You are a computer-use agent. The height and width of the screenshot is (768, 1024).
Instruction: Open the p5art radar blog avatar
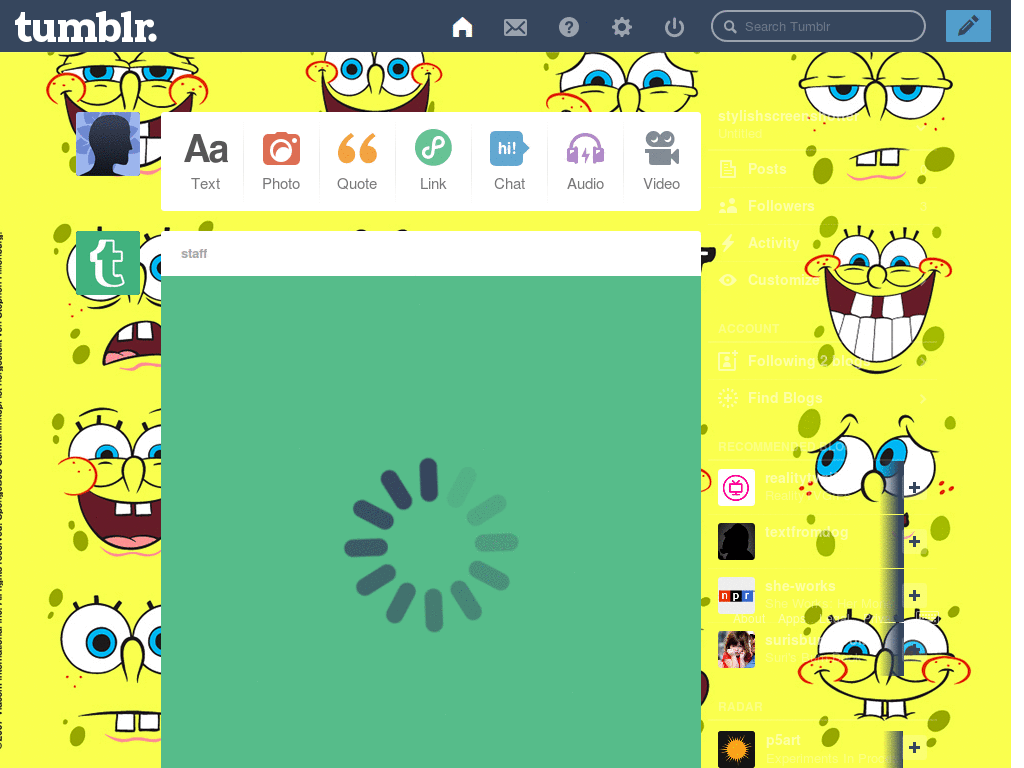[736, 750]
